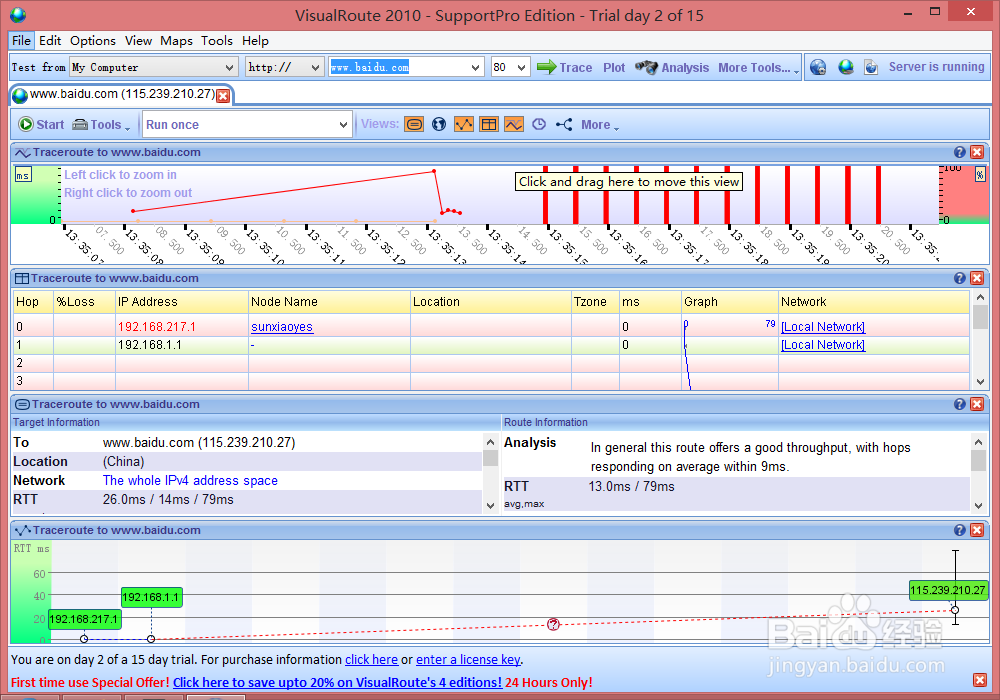
Task: Click the green Start play icon
Action: (26, 124)
